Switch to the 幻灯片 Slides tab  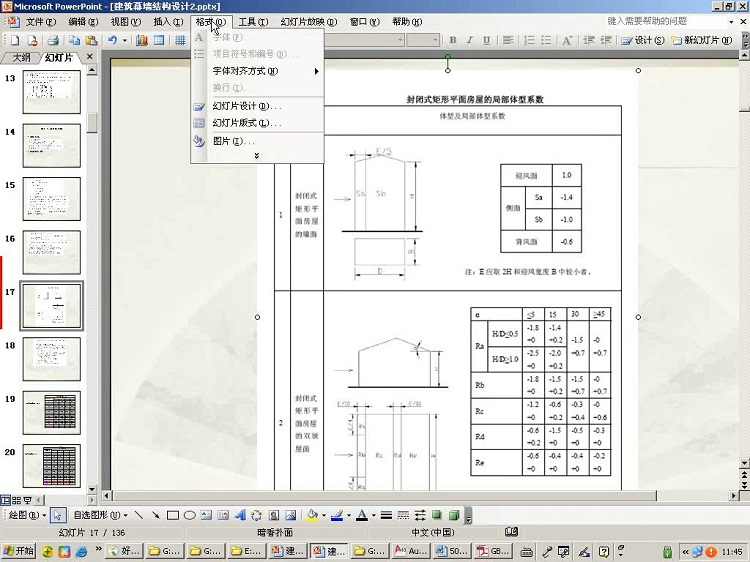[58, 57]
